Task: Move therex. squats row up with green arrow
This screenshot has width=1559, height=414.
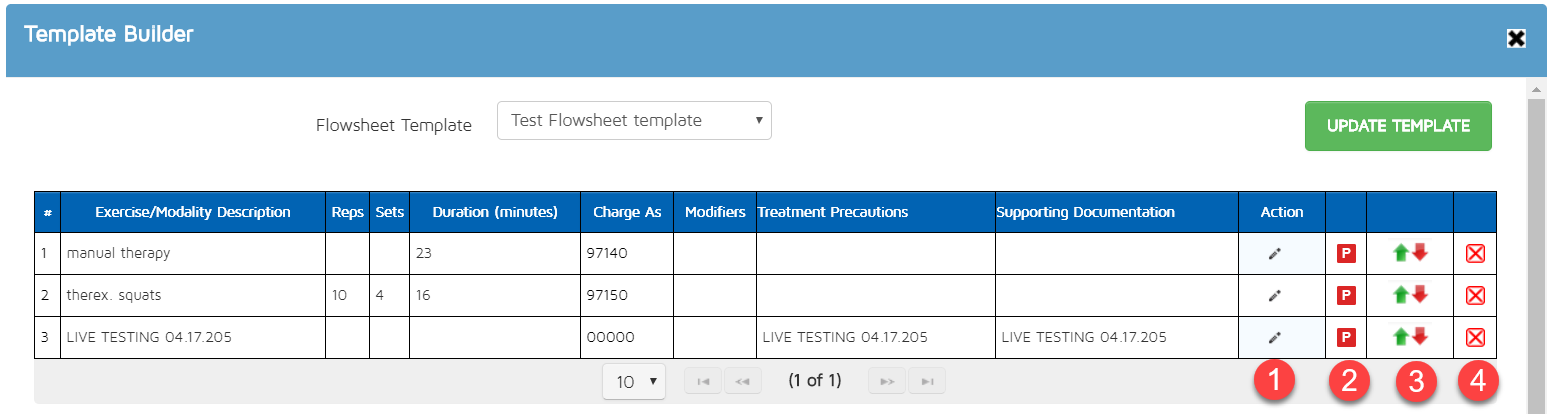Action: (x=1402, y=296)
